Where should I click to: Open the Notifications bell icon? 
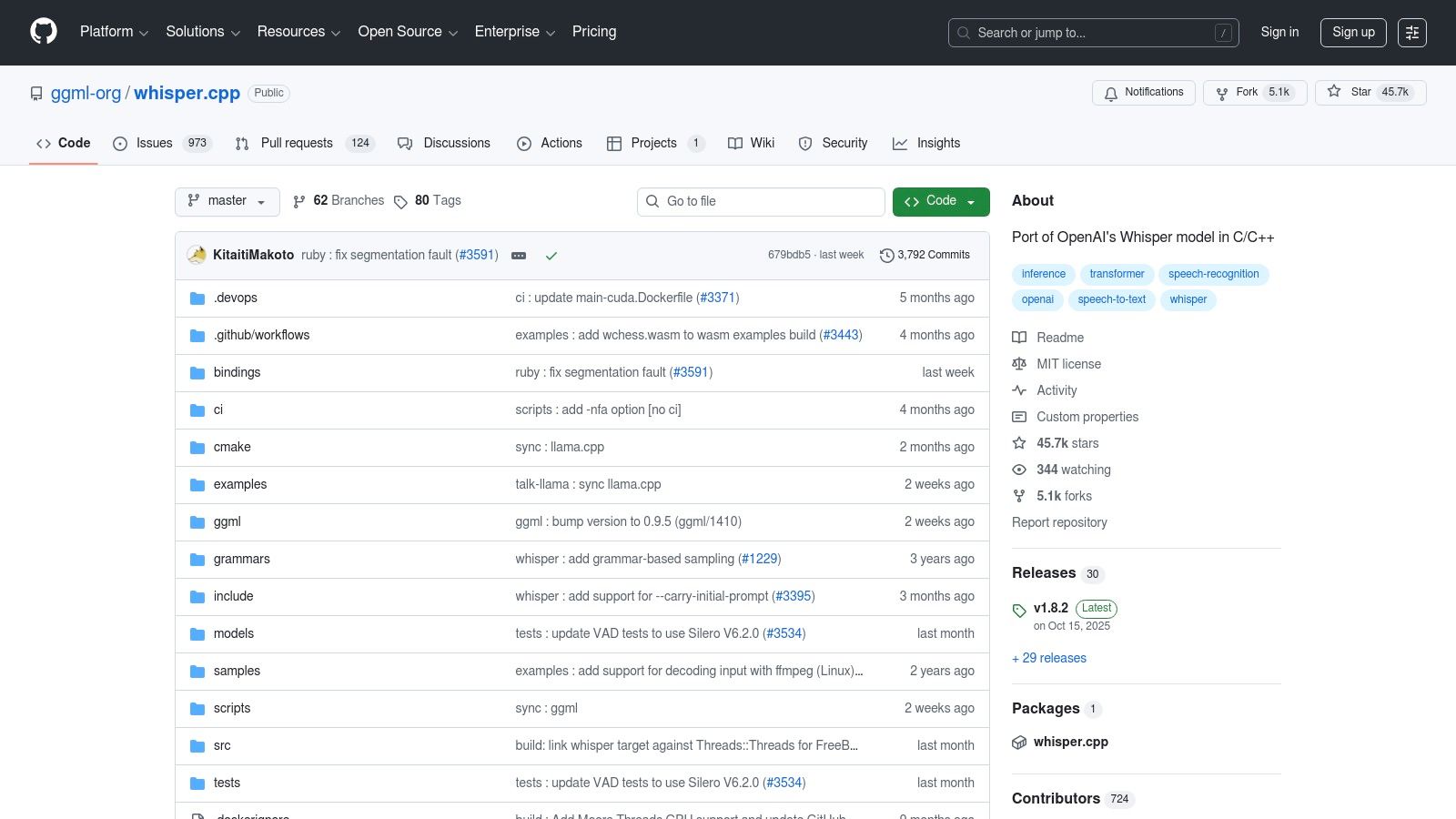[x=1111, y=93]
